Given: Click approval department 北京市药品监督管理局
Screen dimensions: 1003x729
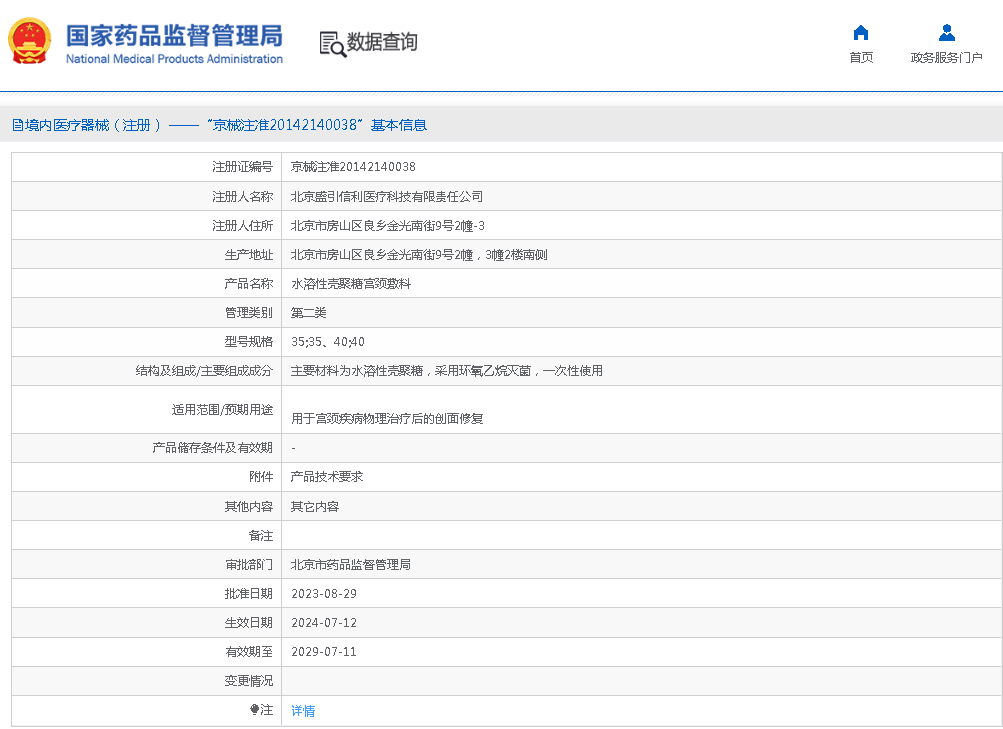Looking at the screenshot, I should (x=350, y=565).
